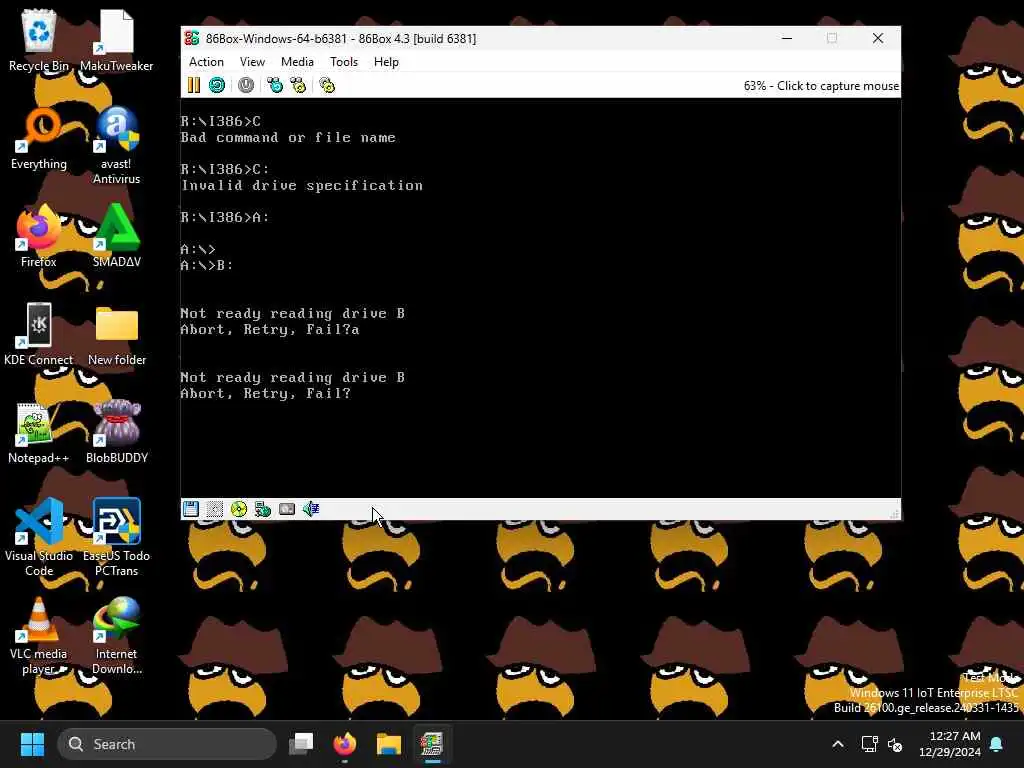Click the sound speaker status icon
The height and width of the screenshot is (768, 1024).
point(311,509)
